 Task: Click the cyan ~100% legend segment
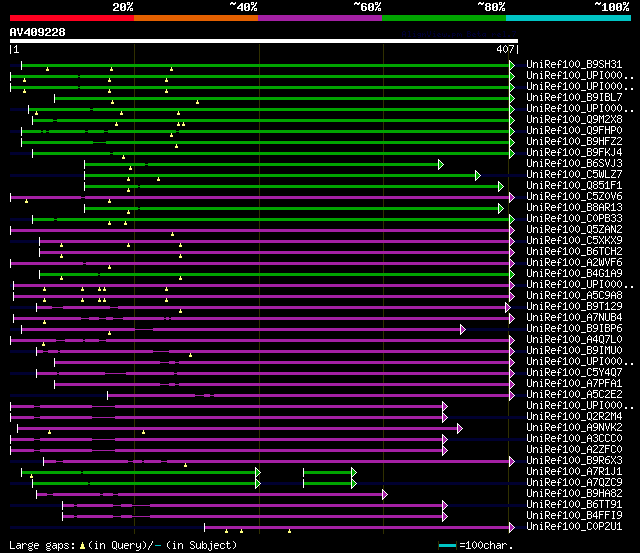coord(569,18)
